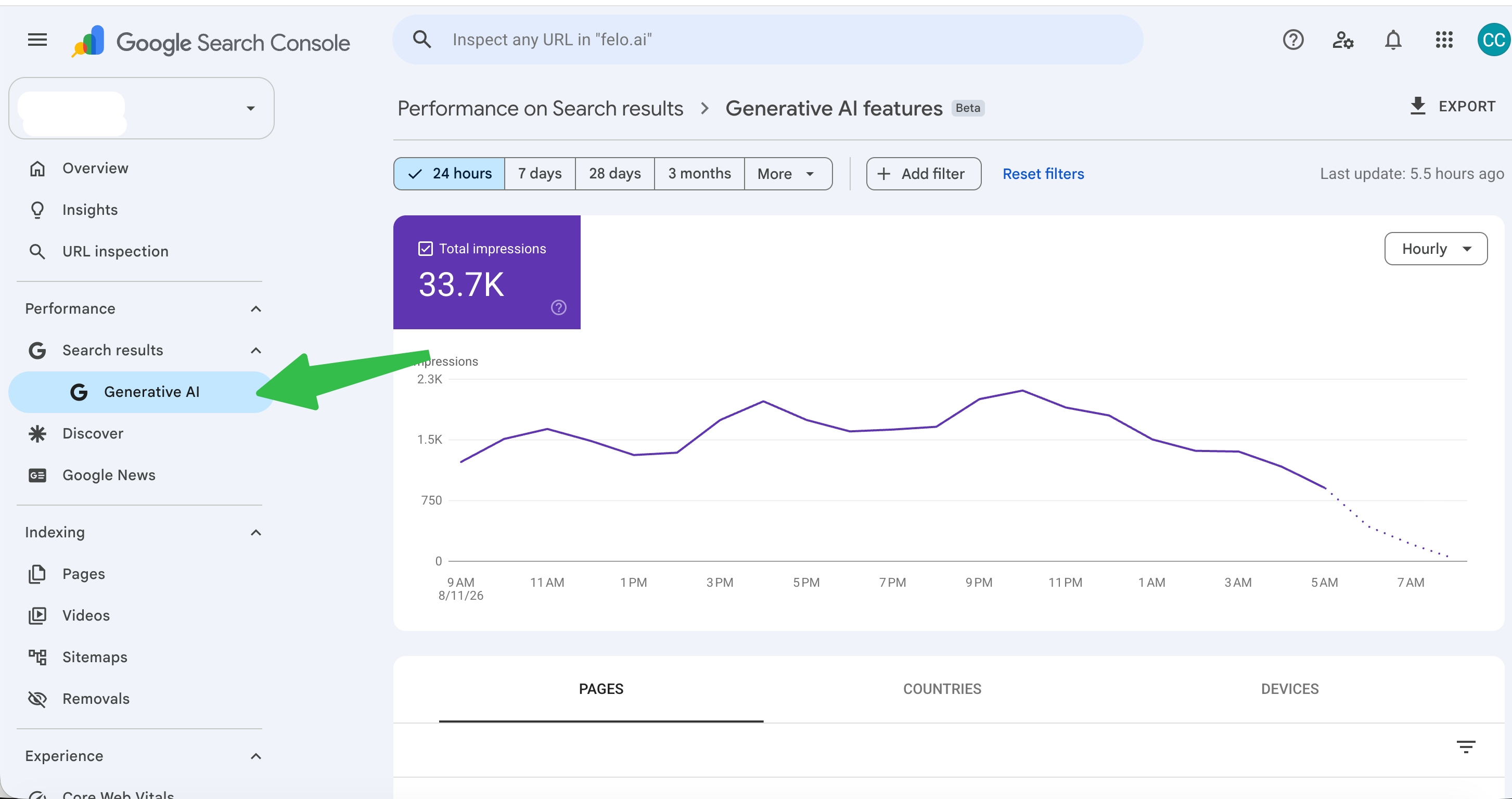Click the Inspect any URL search field
The width and height of the screenshot is (1512, 799).
(x=768, y=40)
